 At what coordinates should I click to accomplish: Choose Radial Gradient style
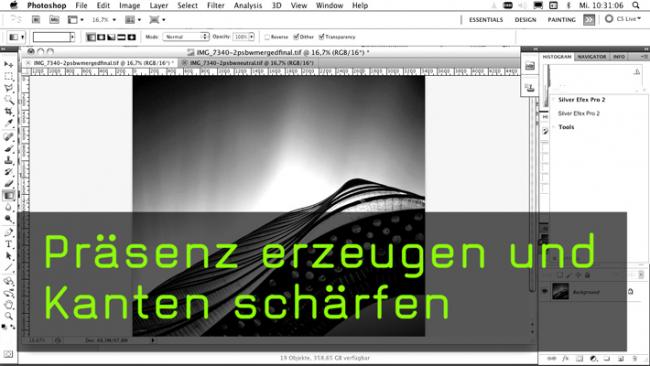click(x=101, y=37)
